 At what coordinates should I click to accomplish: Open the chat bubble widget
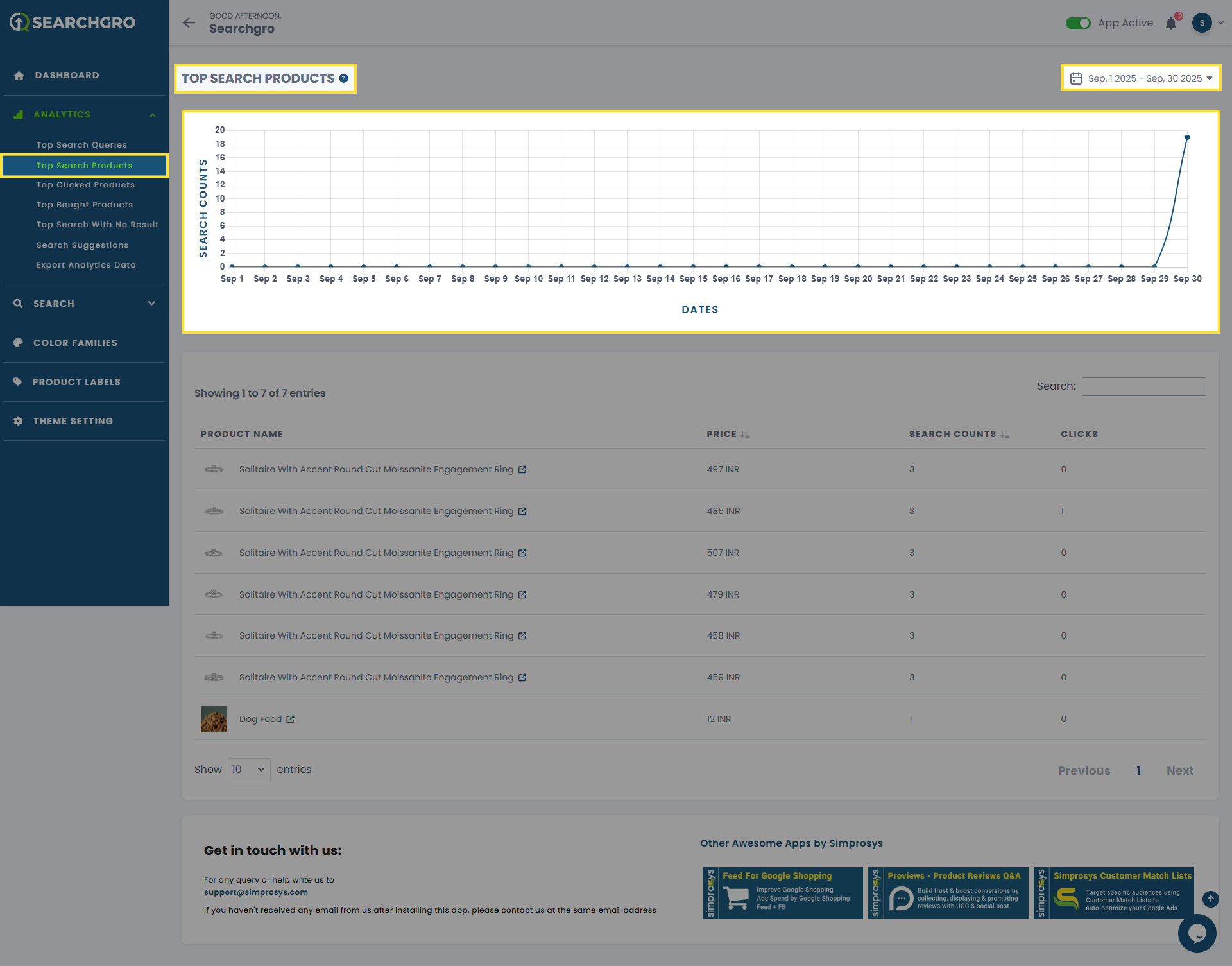coord(1197,933)
